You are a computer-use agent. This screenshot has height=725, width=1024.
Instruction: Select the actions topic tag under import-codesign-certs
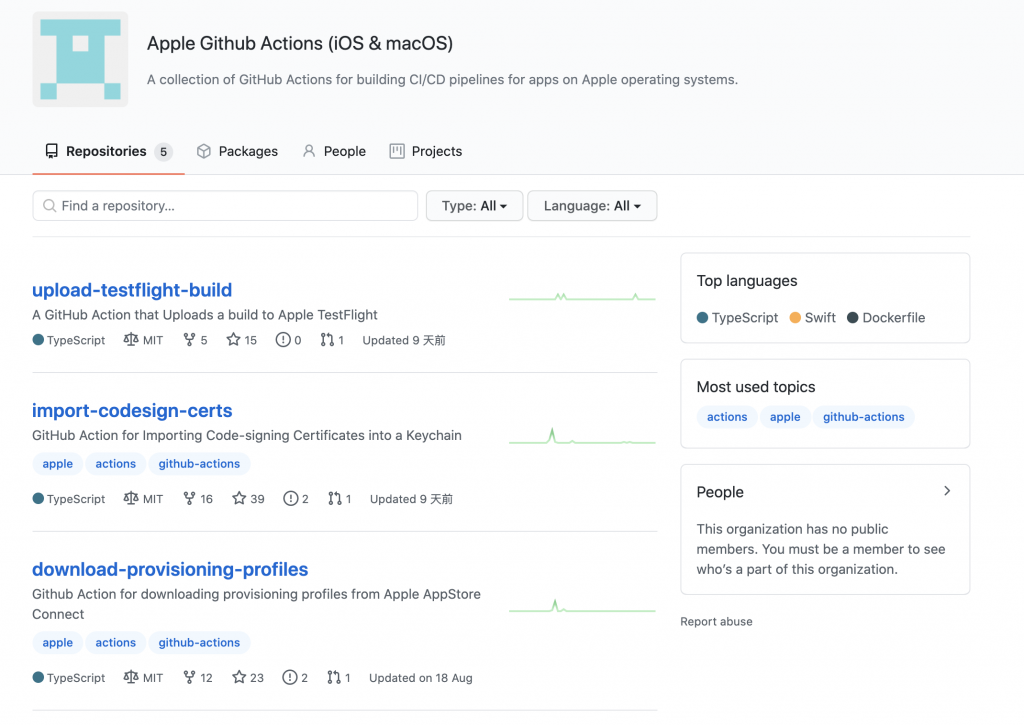[116, 464]
